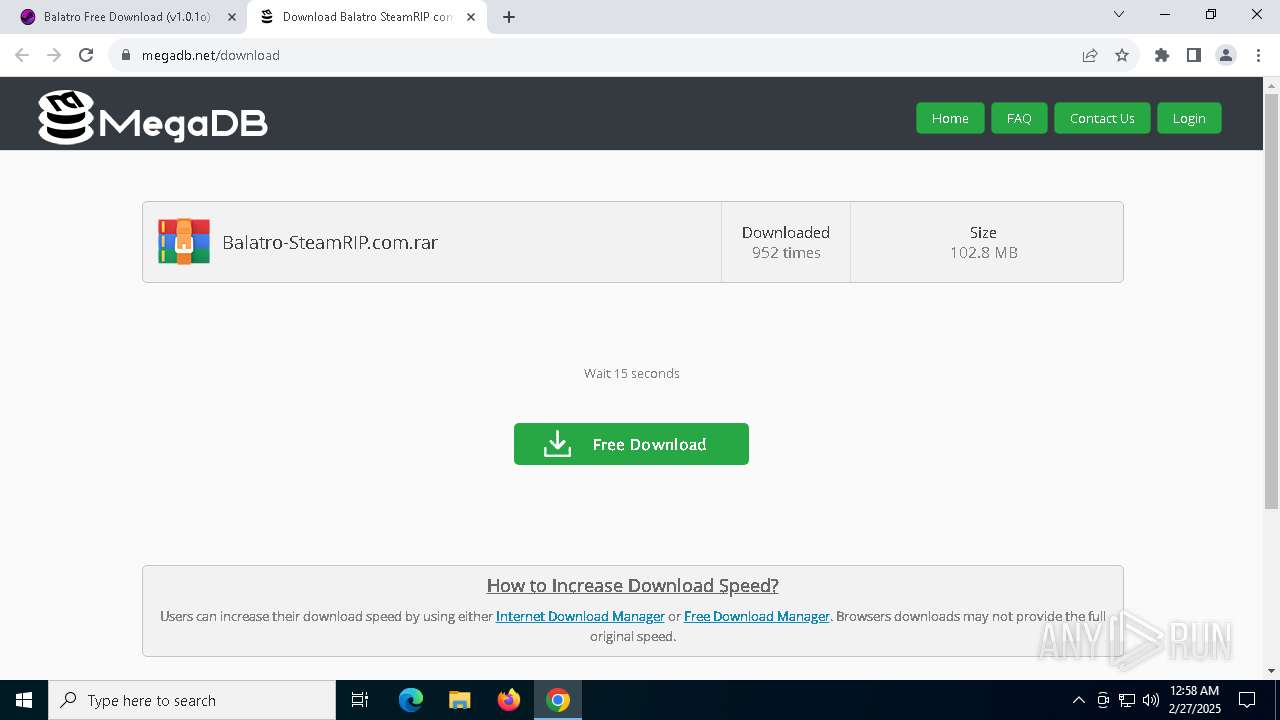Image resolution: width=1280 pixels, height=720 pixels.
Task: Click the MegaDB logo
Action: 153,118
